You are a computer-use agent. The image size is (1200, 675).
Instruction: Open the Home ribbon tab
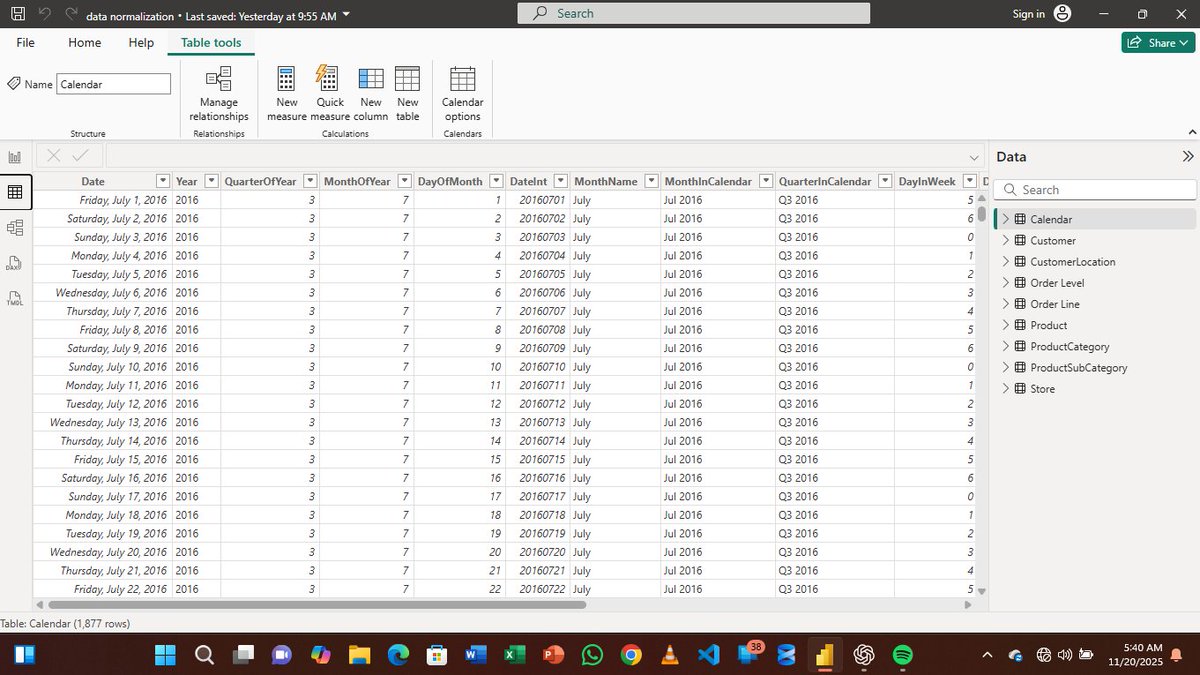coord(84,42)
